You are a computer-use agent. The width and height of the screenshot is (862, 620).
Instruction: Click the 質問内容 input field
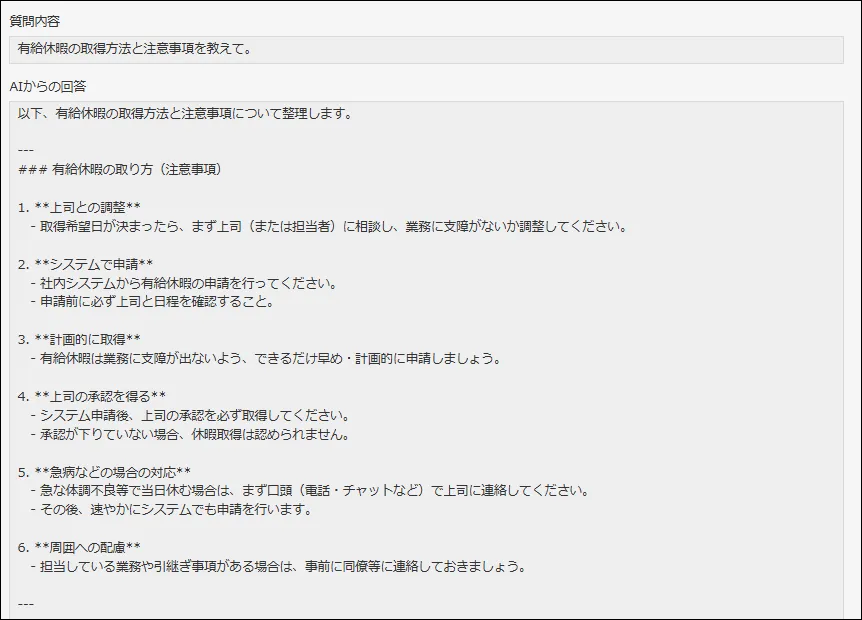[426, 49]
